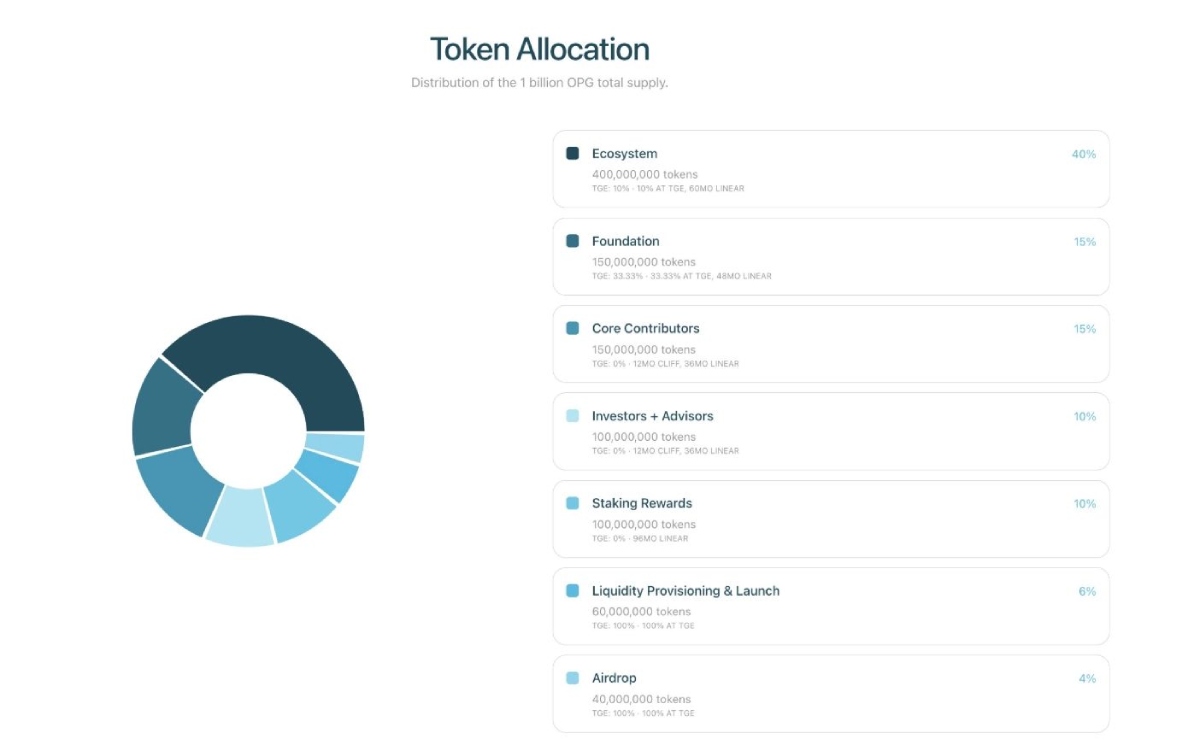
Task: Click the Core Contributors color swatch
Action: 573,328
